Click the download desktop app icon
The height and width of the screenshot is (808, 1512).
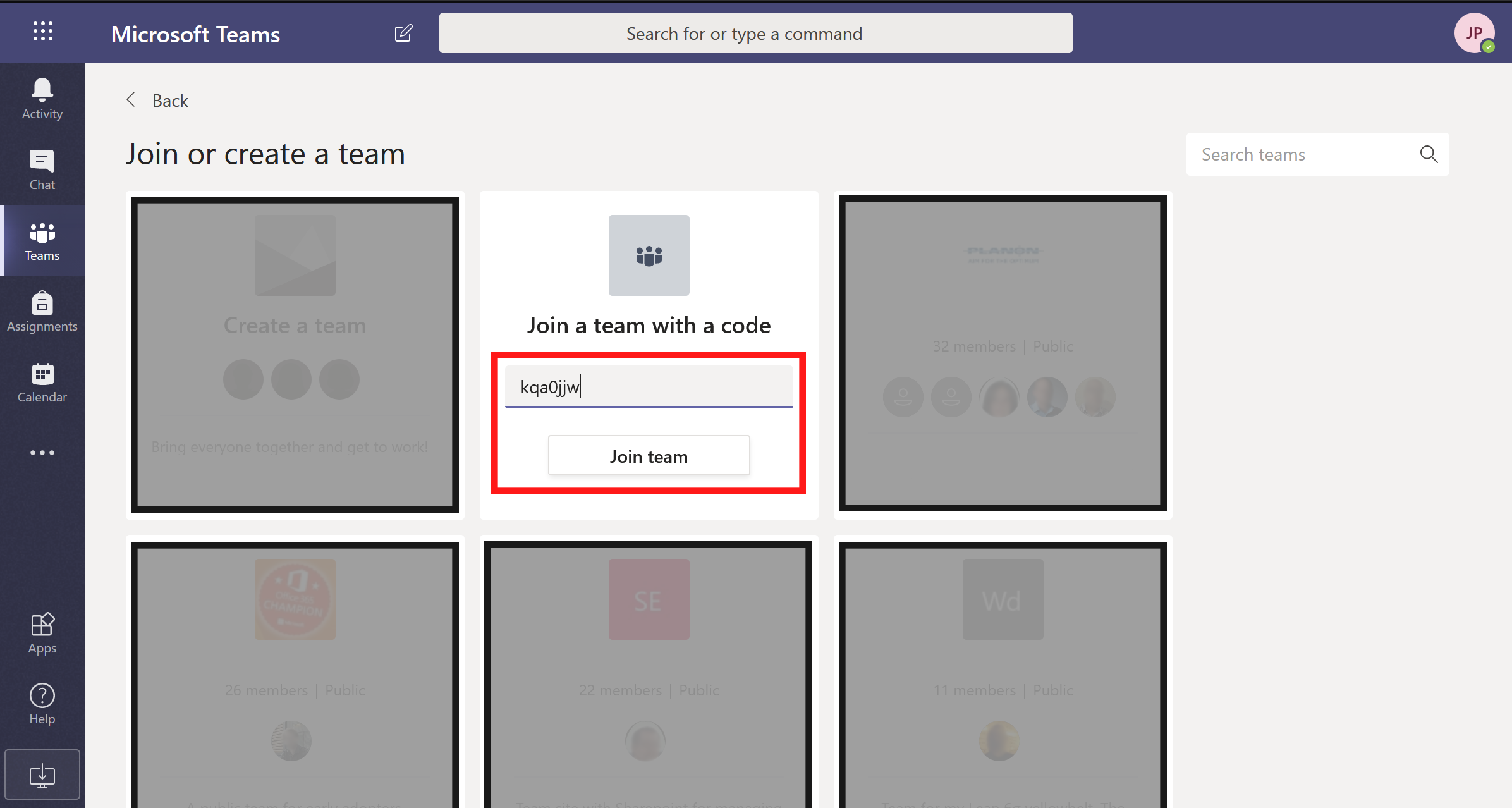pos(42,775)
